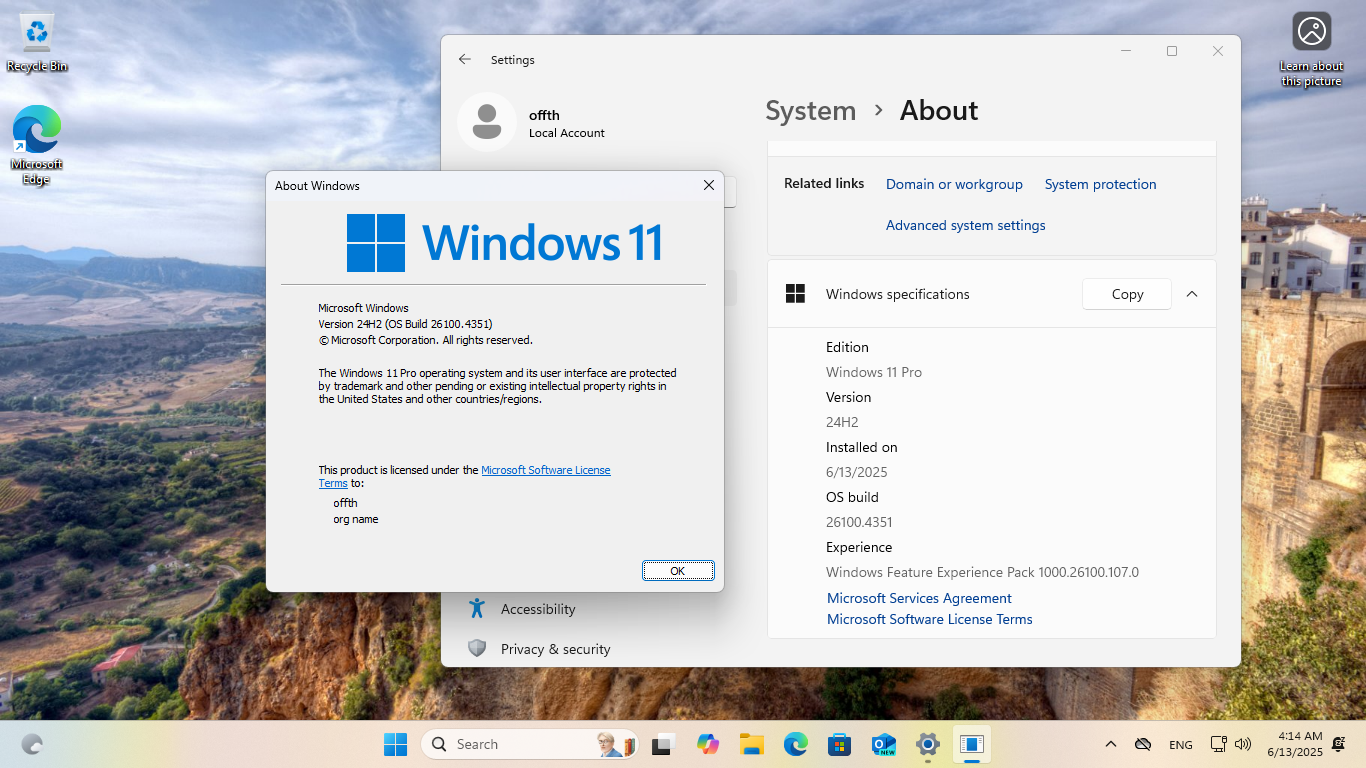The width and height of the screenshot is (1366, 768).
Task: Click 'org name' in About Windows dialog
Action: pyautogui.click(x=356, y=519)
